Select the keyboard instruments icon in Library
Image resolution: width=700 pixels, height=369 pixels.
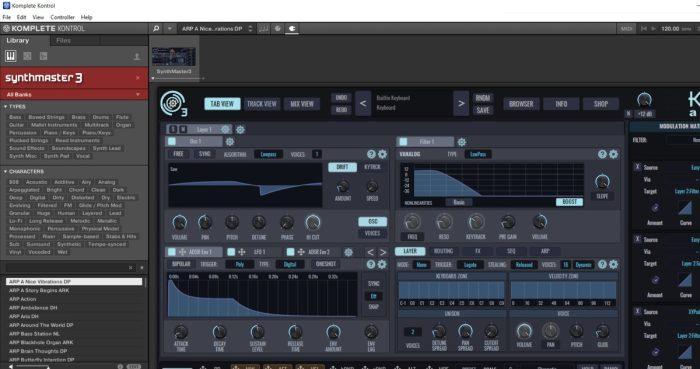[10, 56]
